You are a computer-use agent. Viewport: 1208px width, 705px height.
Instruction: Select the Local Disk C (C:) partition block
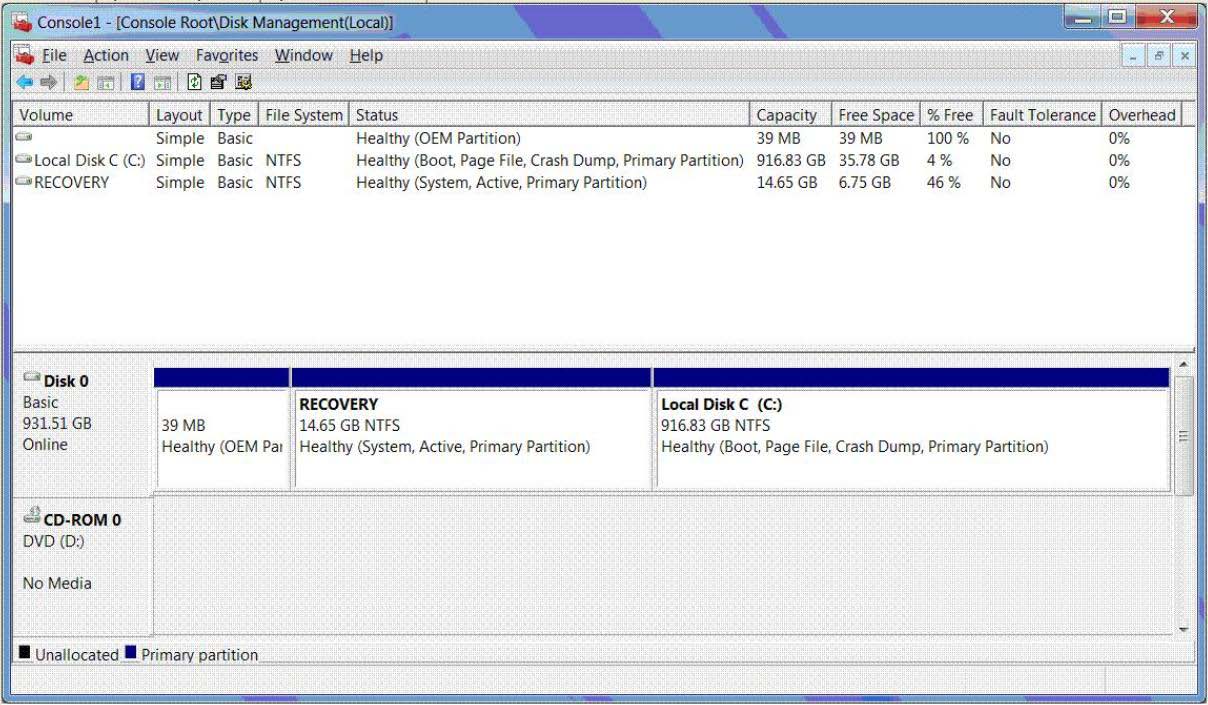click(x=911, y=430)
